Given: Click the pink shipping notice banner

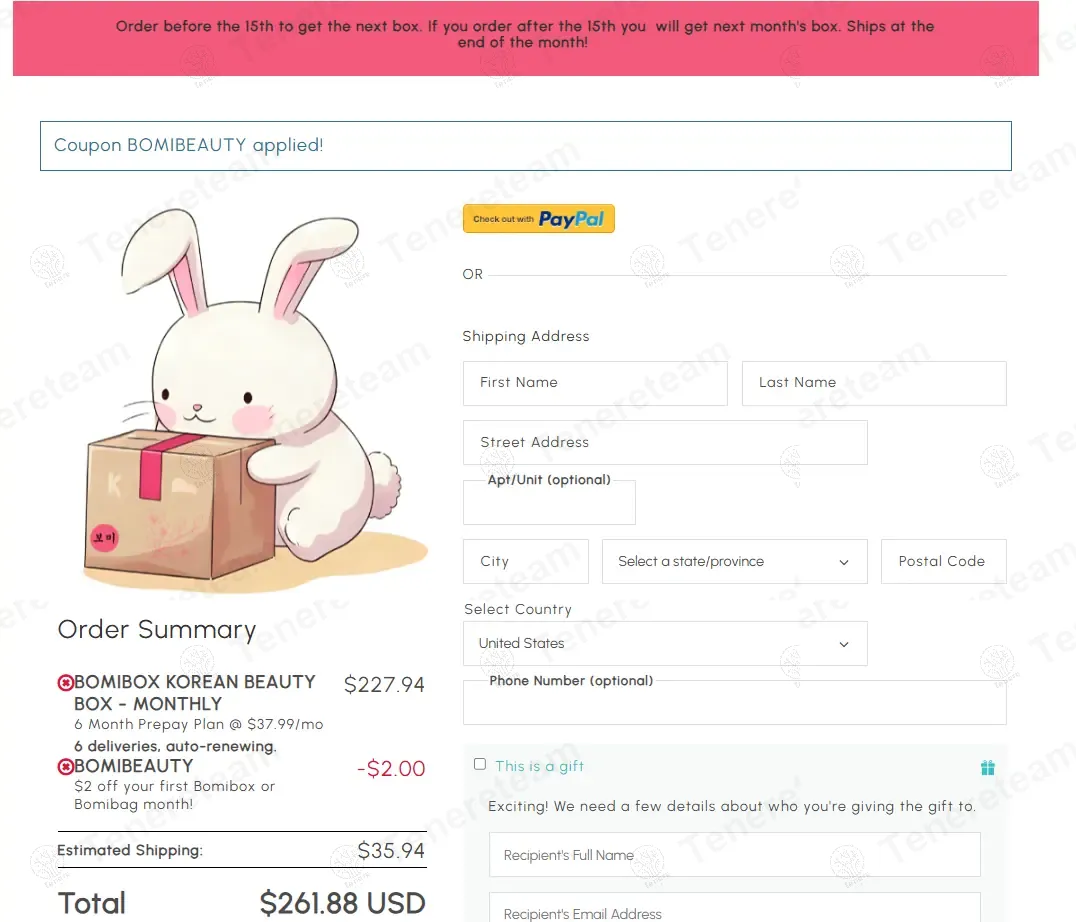Looking at the screenshot, I should 525,38.
